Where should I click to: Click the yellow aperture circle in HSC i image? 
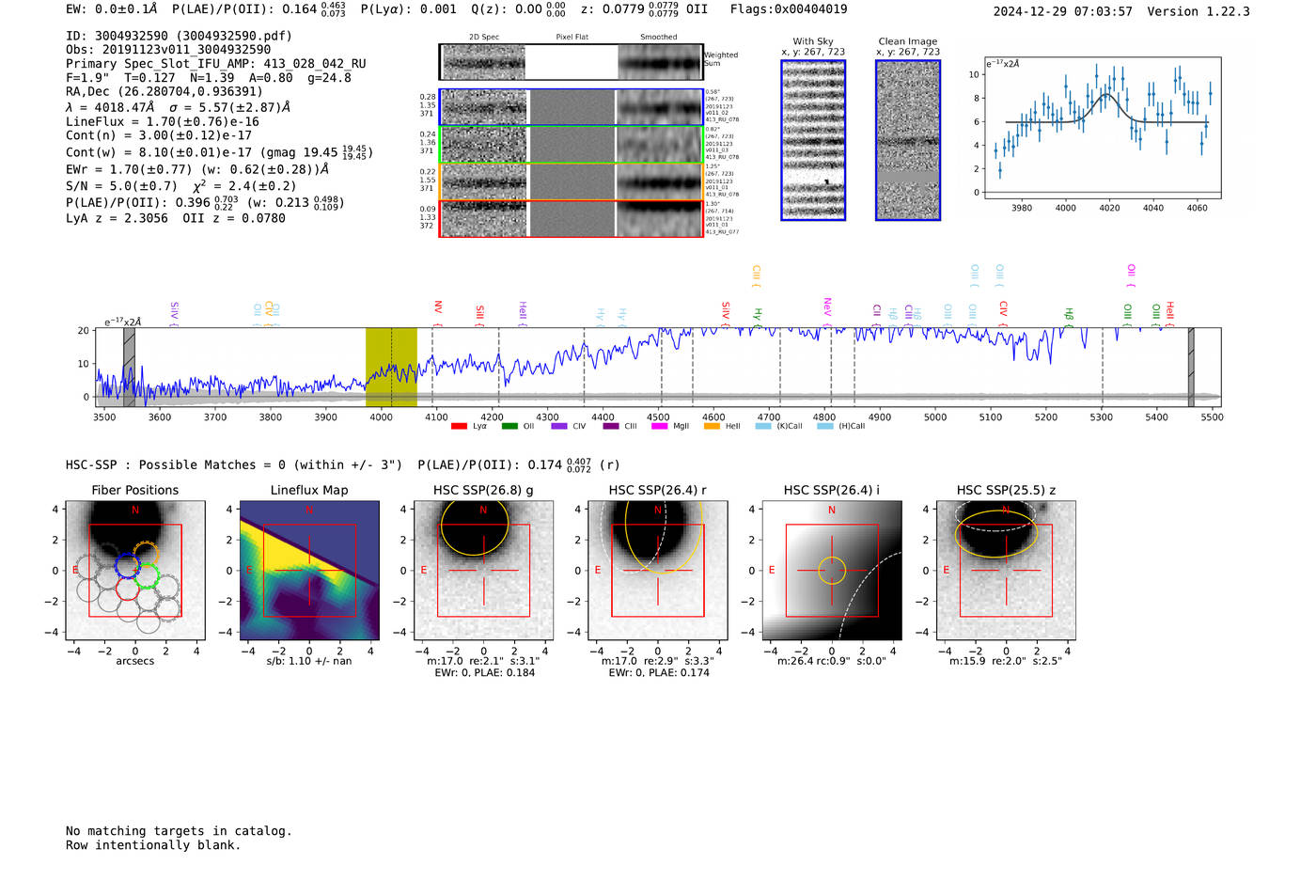click(832, 571)
